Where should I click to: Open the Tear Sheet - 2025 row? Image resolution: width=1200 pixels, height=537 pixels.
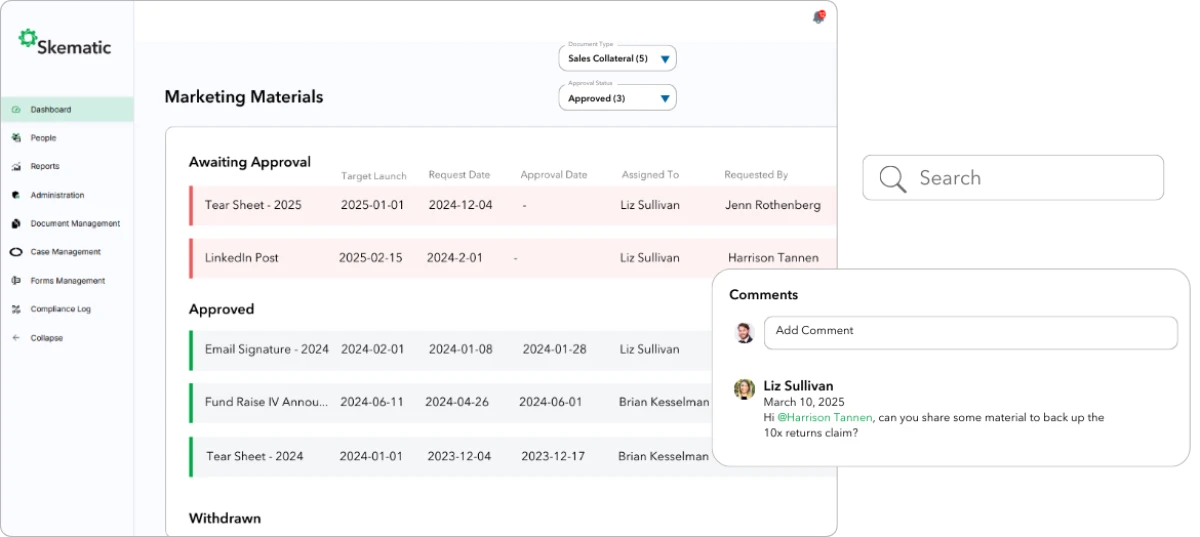[253, 205]
